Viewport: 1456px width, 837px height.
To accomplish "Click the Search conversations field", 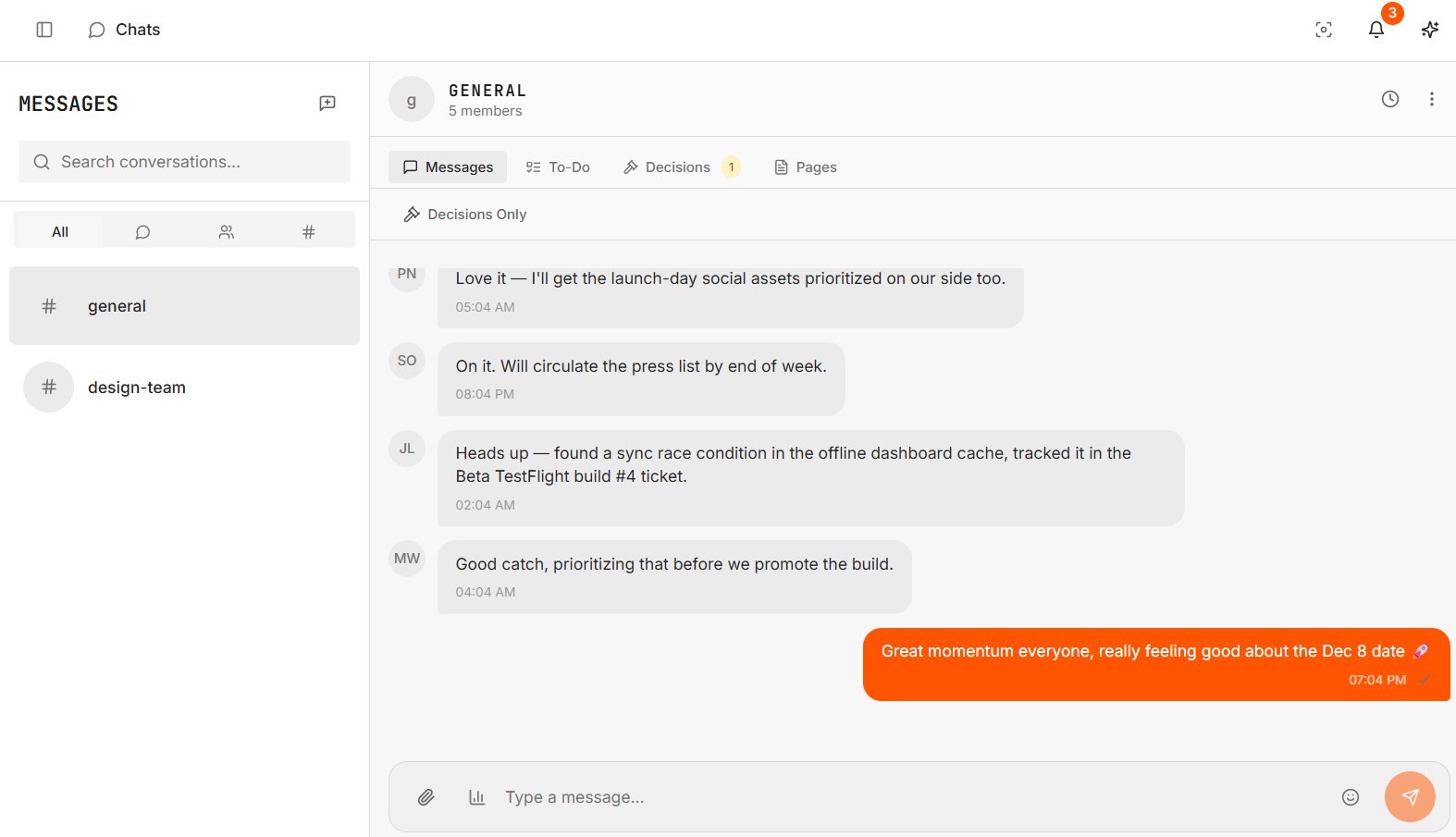I will pos(184,162).
